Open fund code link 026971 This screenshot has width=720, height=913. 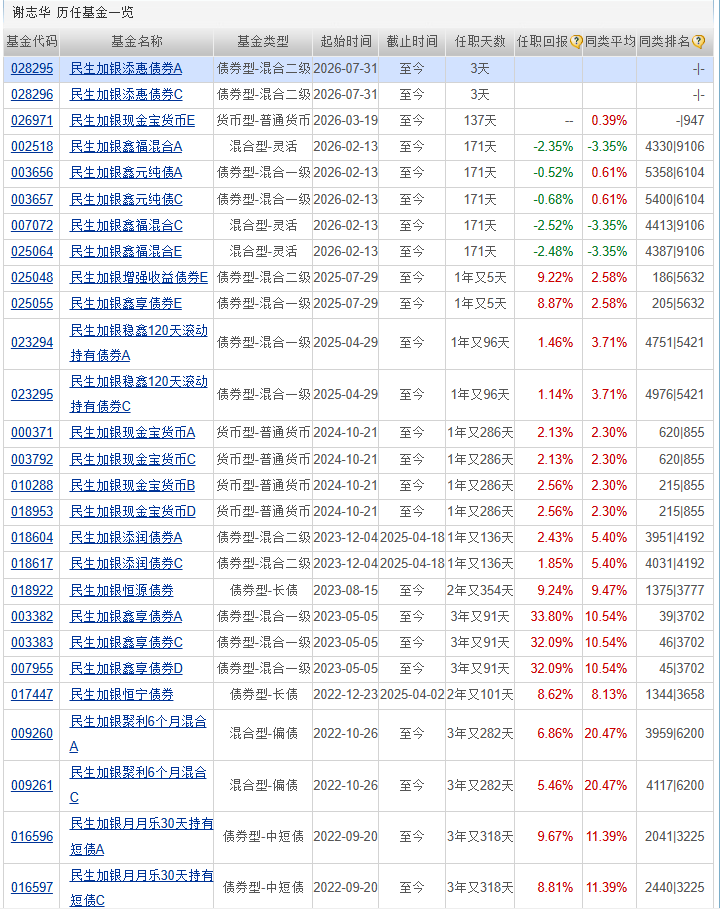click(x=32, y=121)
